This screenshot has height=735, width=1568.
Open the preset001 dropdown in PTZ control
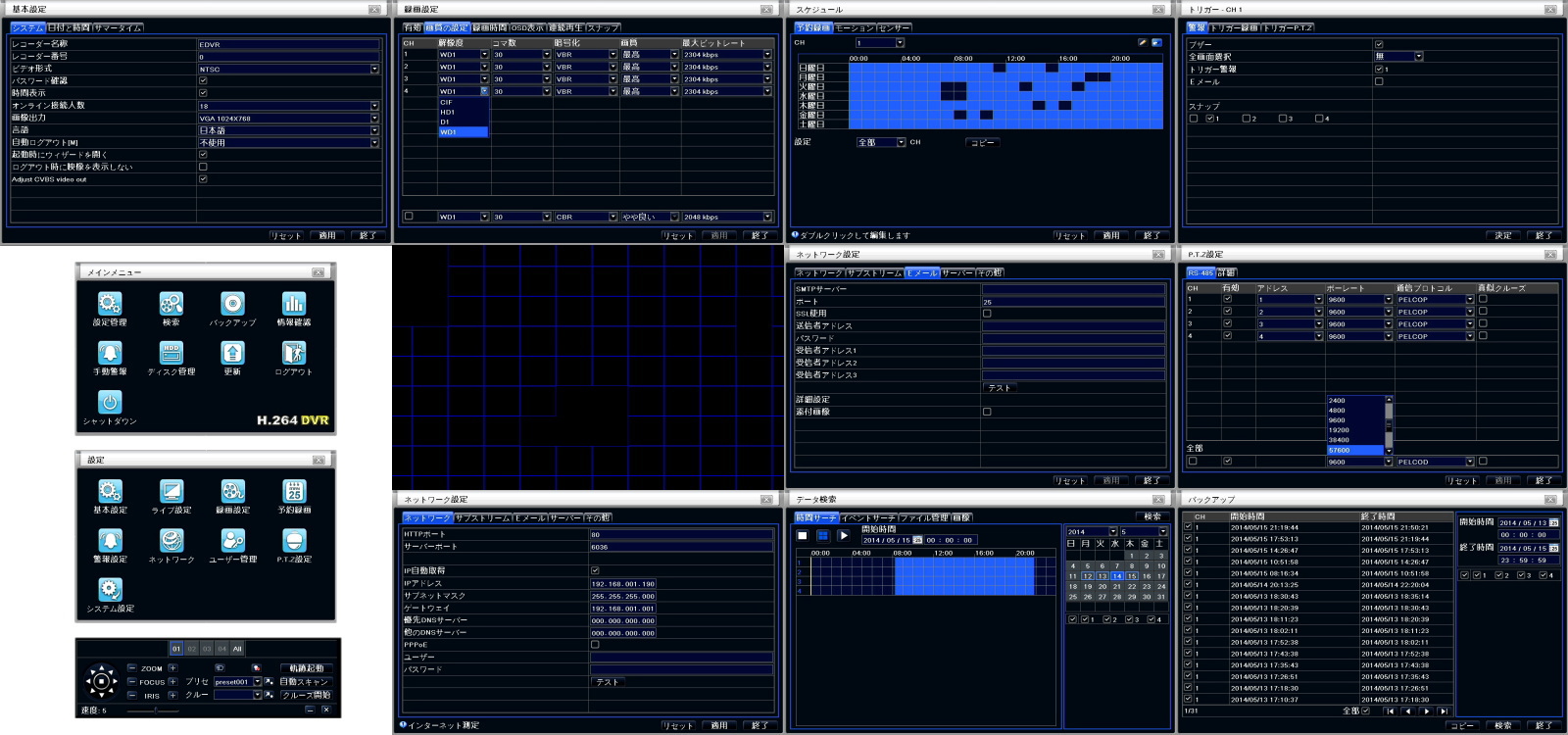point(238,682)
